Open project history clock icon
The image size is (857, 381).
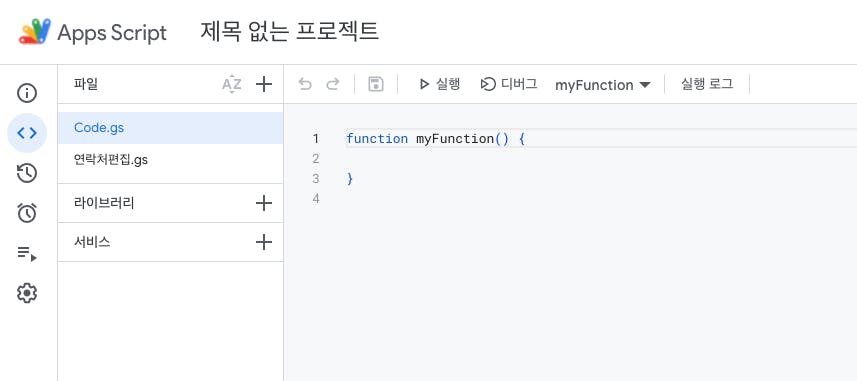point(27,173)
